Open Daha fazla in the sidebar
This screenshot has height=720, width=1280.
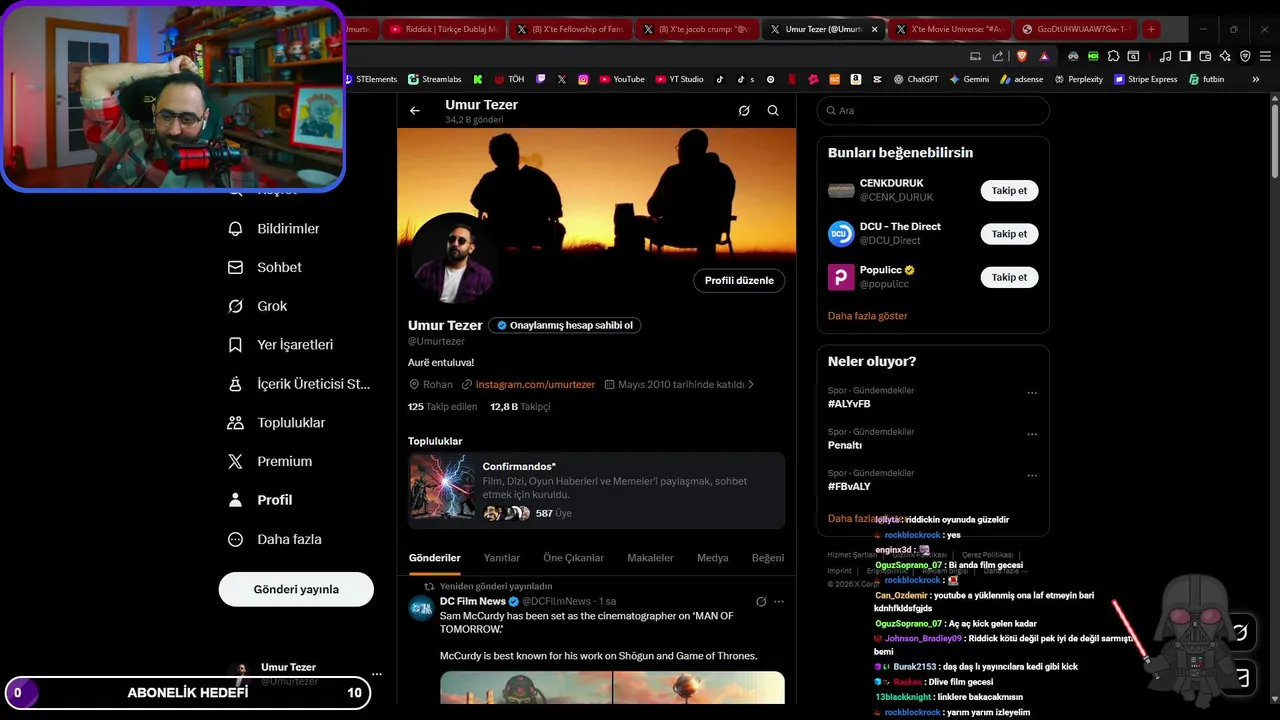coord(276,540)
